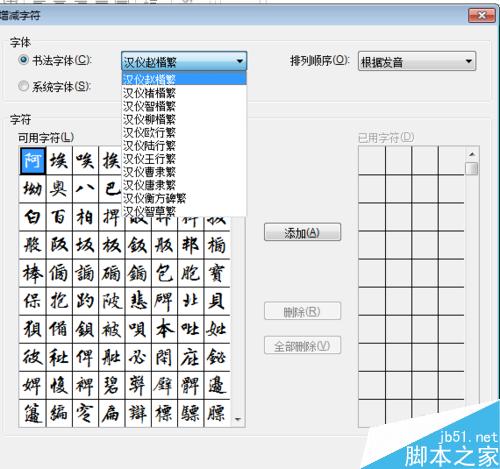500x469 pixels.
Task: Choose 汉仪王行繁 from the font list
Action: (x=184, y=159)
